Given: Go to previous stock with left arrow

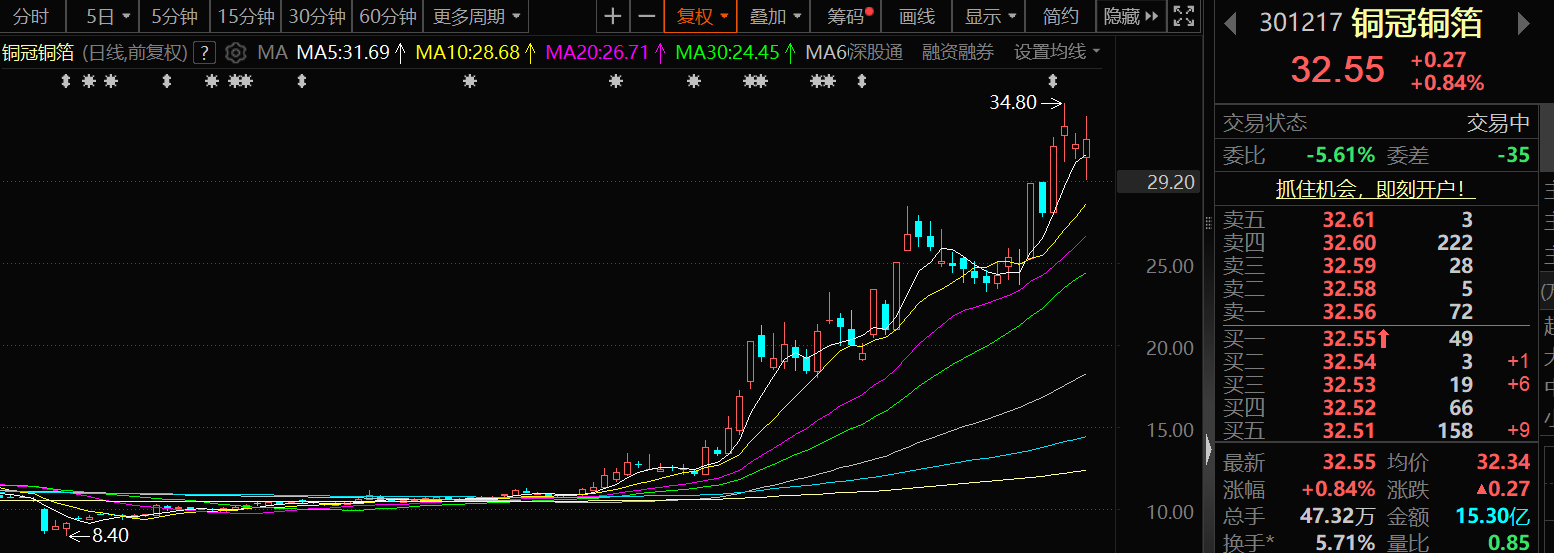Looking at the screenshot, I should [1230, 23].
